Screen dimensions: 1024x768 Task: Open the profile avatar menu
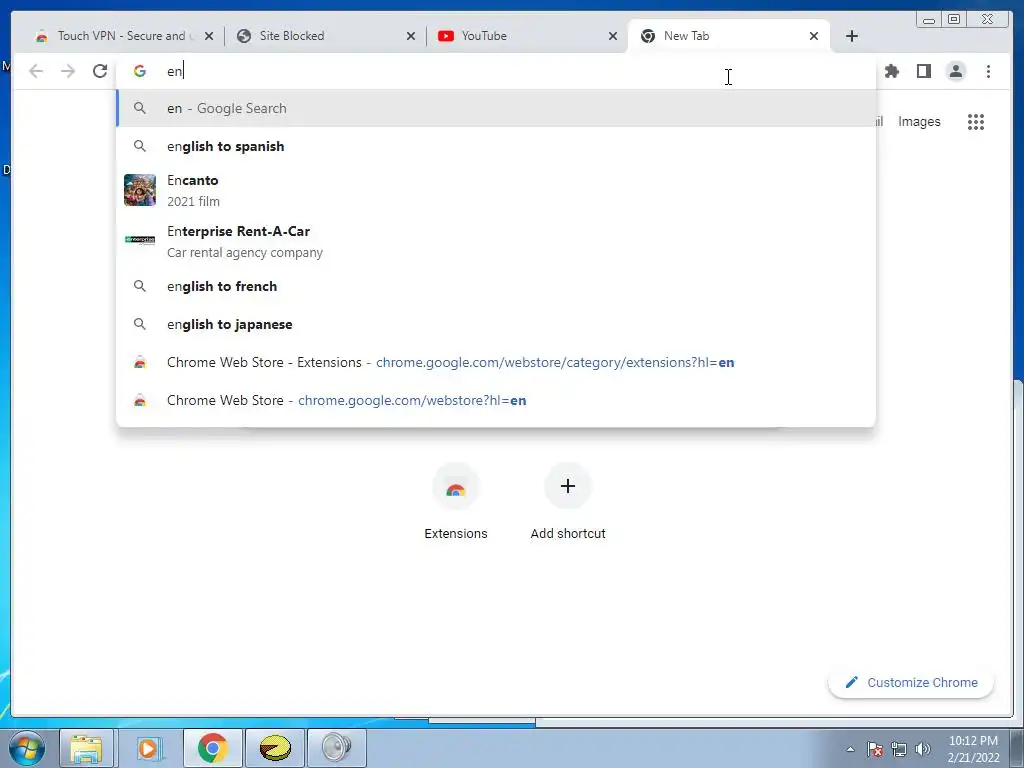(x=955, y=71)
